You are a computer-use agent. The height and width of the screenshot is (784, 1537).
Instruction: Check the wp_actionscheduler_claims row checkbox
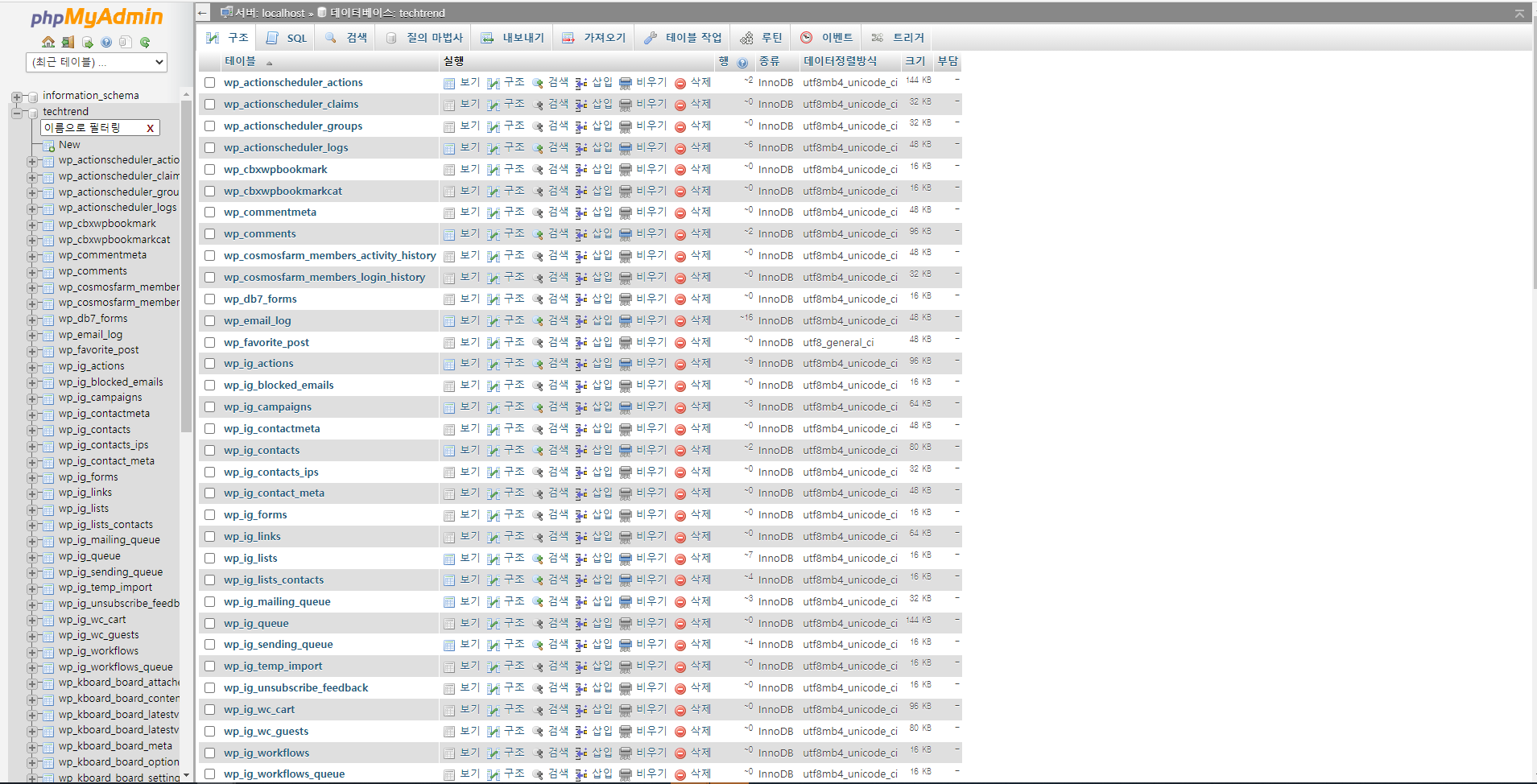[x=210, y=105]
